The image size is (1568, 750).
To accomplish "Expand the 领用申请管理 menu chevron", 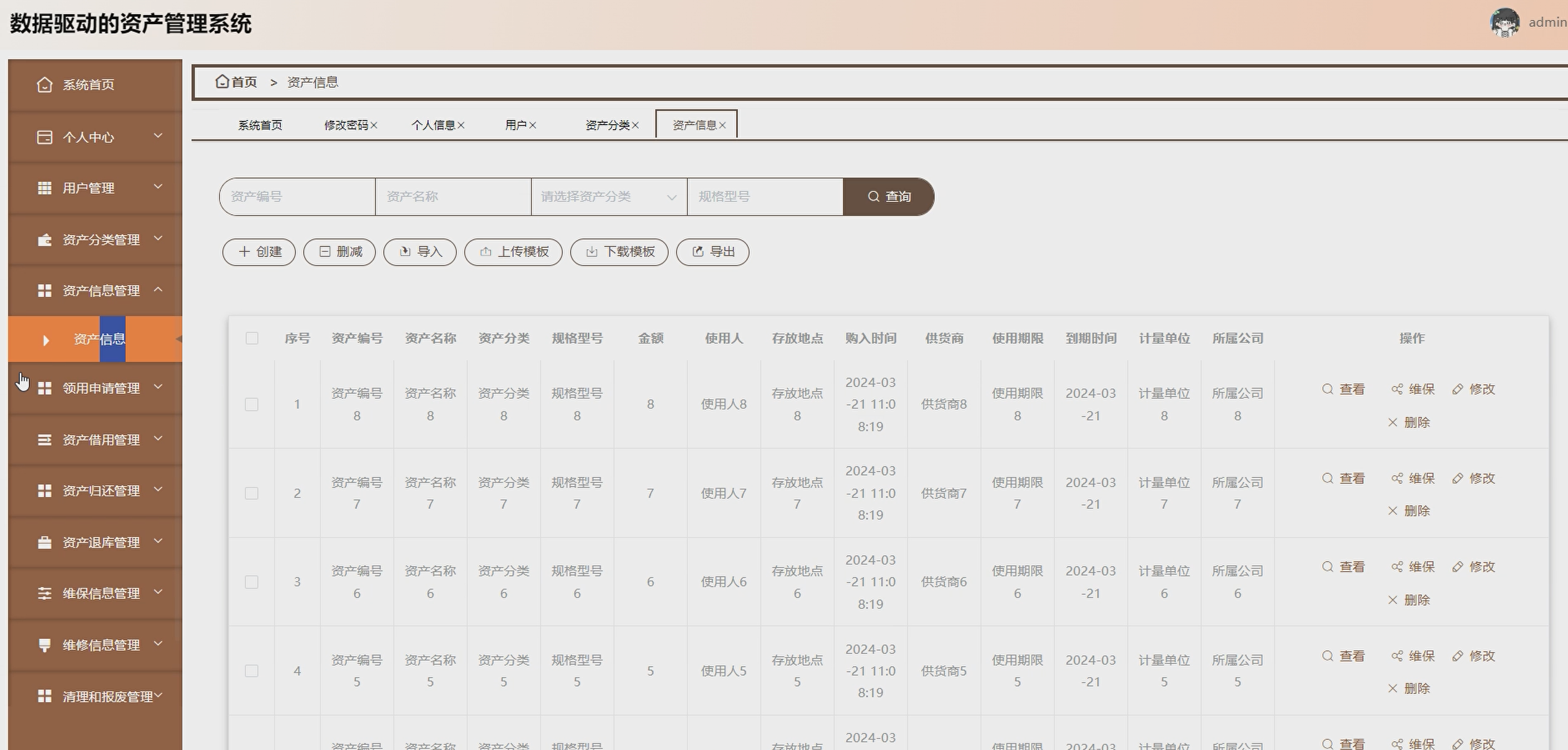I will pos(158,387).
